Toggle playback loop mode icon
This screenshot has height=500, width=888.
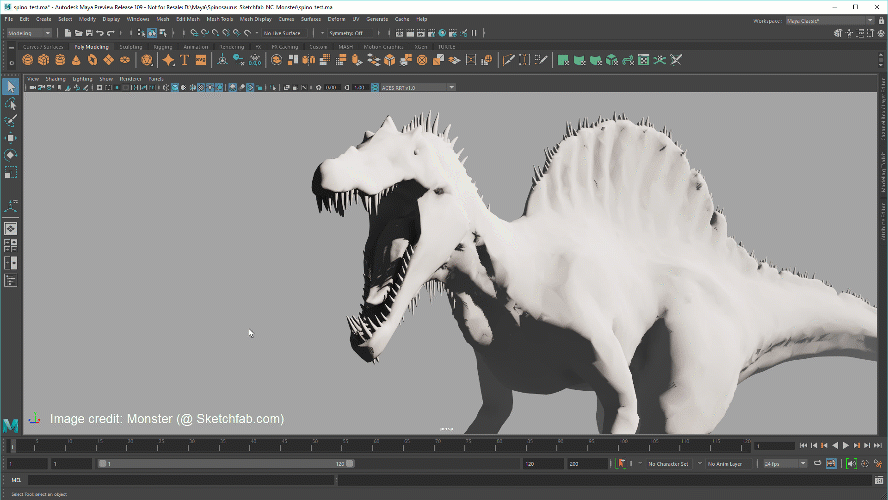click(817, 464)
